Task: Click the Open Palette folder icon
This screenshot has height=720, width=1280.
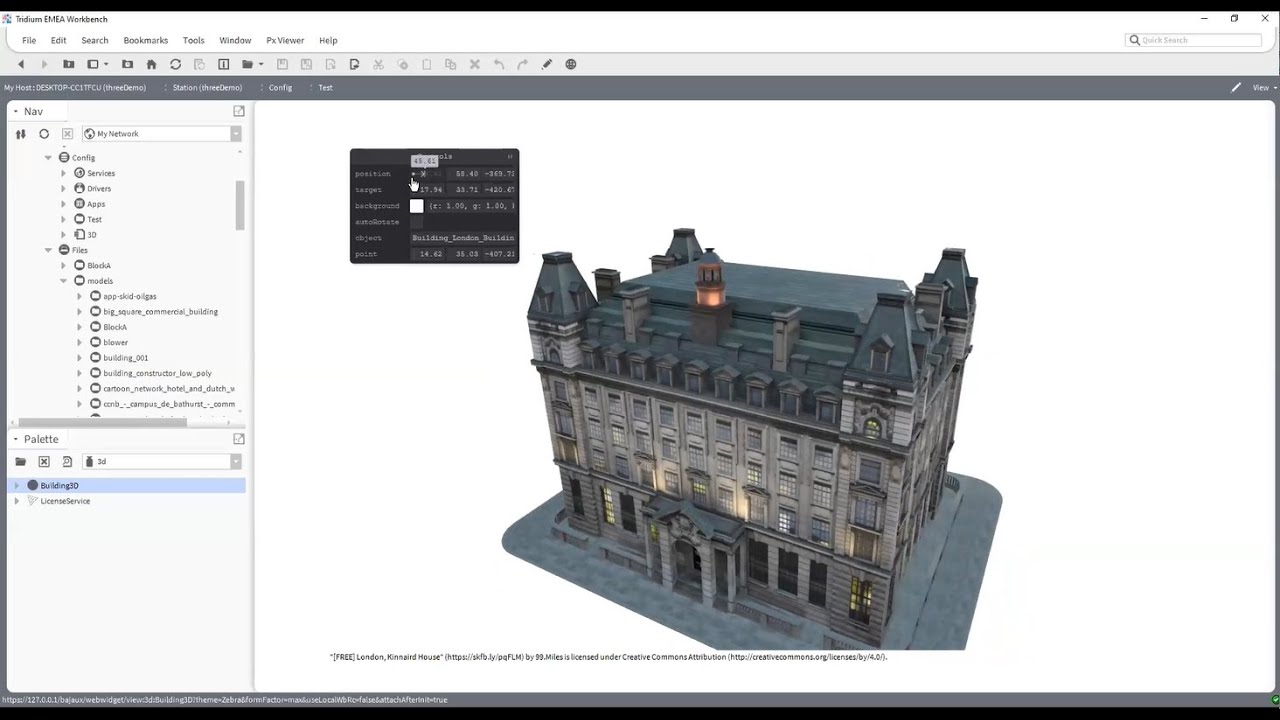Action: tap(20, 462)
